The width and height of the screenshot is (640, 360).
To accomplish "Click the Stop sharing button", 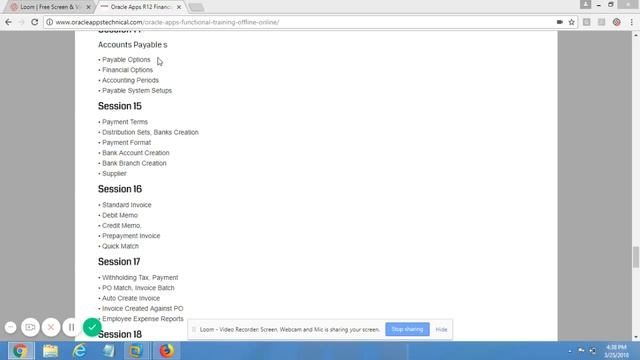I will click(x=407, y=329).
